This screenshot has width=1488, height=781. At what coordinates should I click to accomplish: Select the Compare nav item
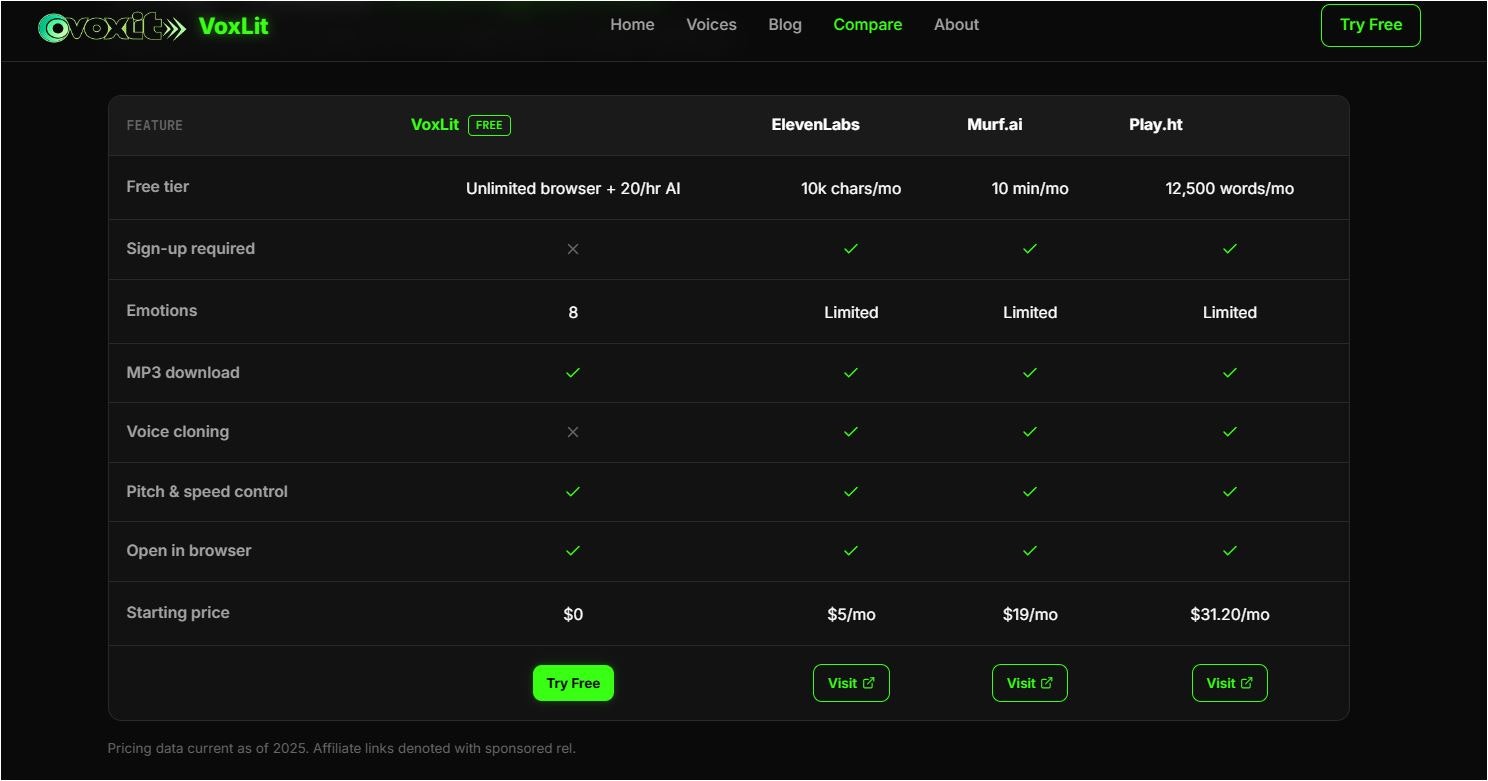click(868, 25)
